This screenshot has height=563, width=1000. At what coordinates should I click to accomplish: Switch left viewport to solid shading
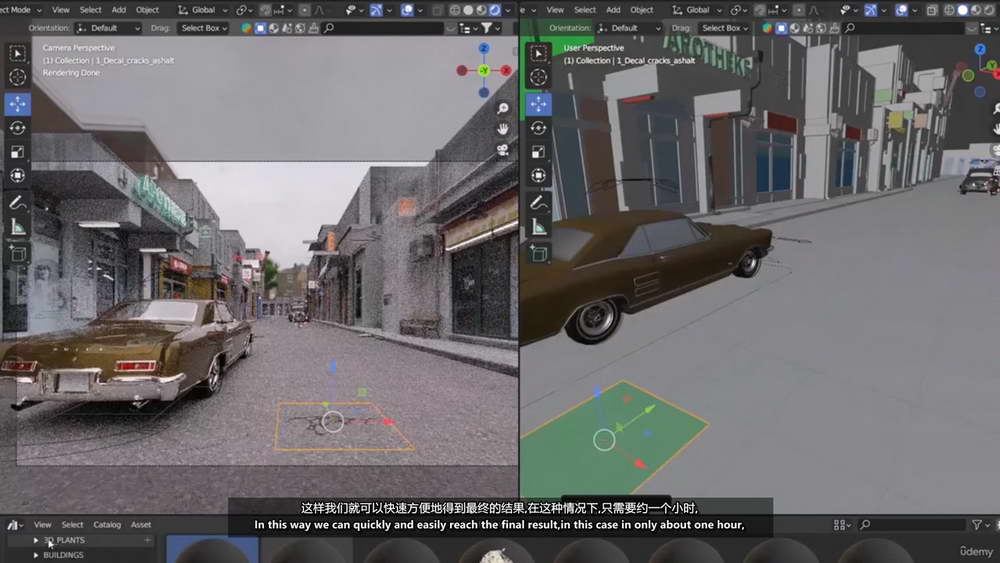tap(468, 10)
